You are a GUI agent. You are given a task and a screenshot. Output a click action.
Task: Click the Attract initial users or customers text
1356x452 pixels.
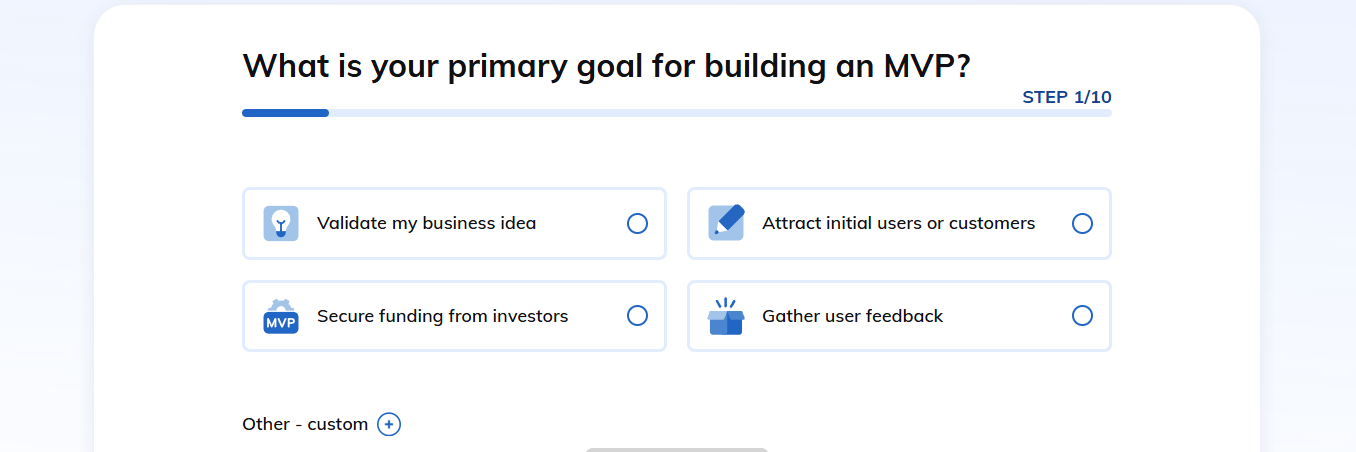click(x=898, y=223)
